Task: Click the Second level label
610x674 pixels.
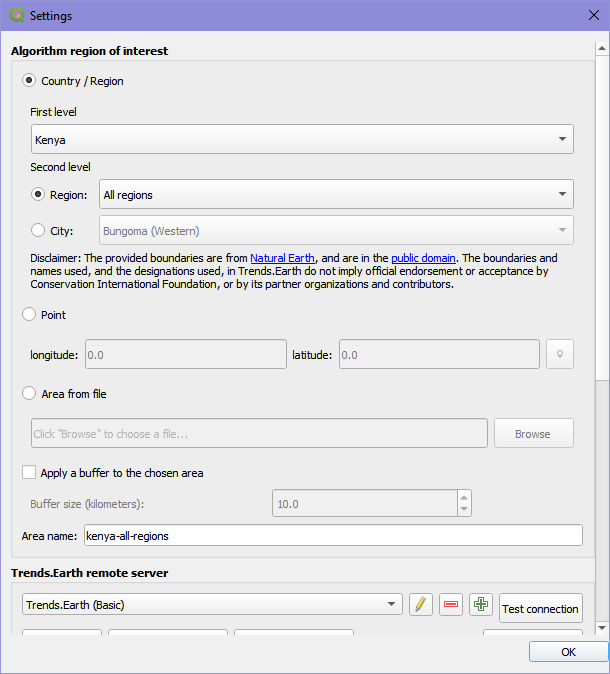Action: tap(60, 167)
